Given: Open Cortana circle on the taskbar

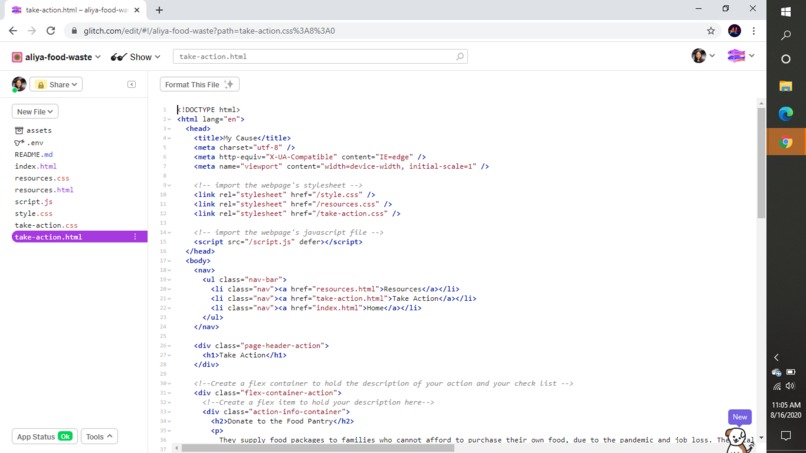Looking at the screenshot, I should coord(786,59).
